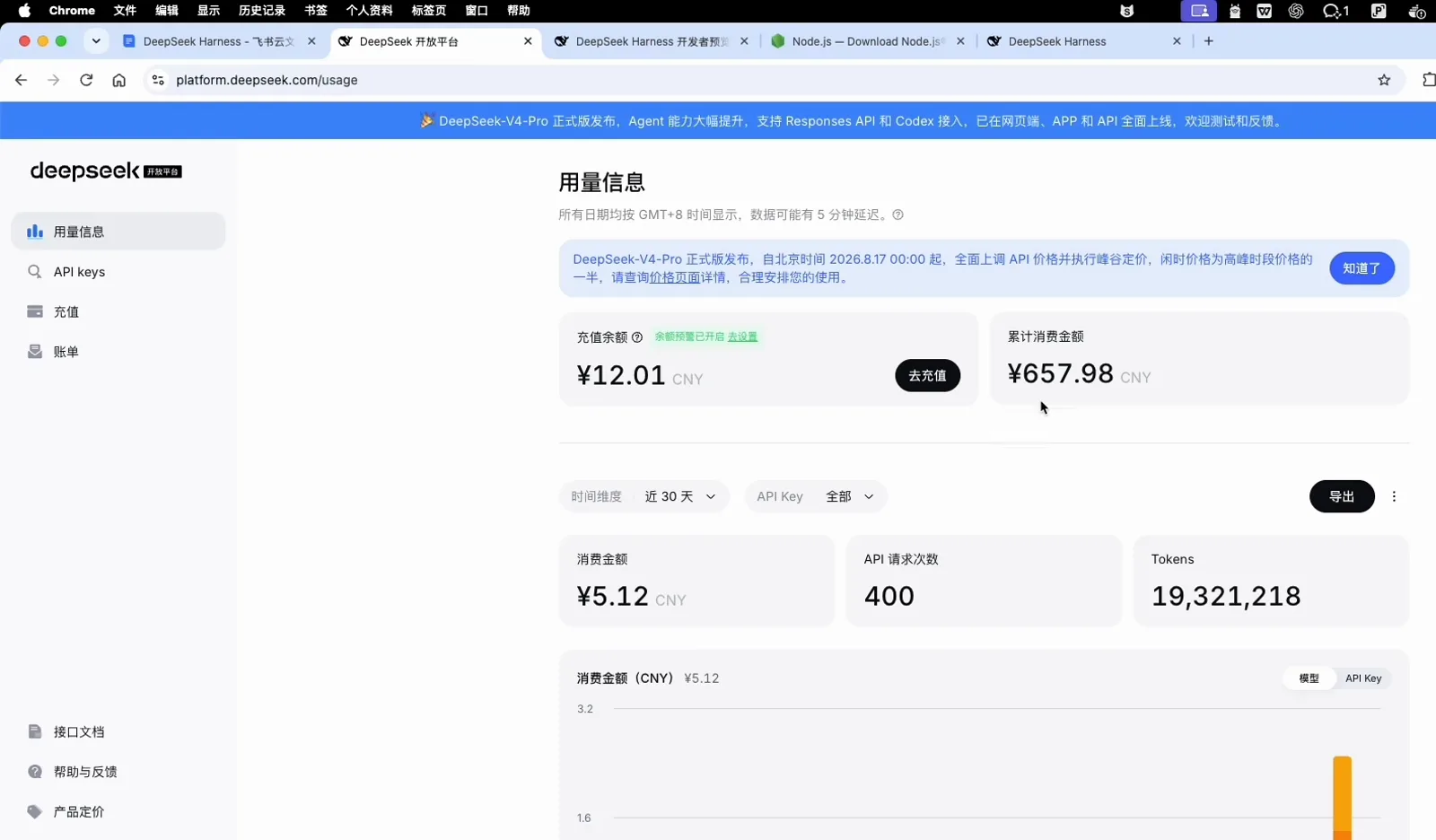Switch to DeepSeek Harness 开发者预览 tab
Viewport: 1436px width, 840px height.
point(652,41)
